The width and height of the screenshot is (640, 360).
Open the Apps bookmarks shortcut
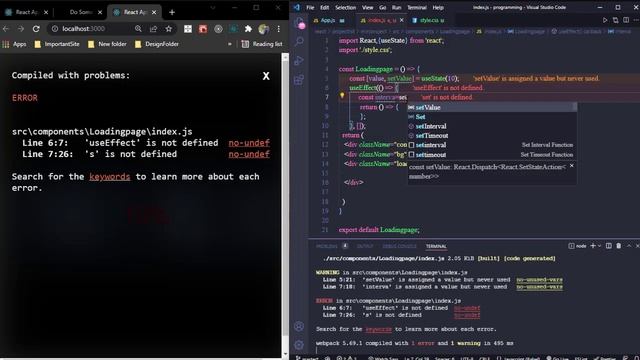14,44
